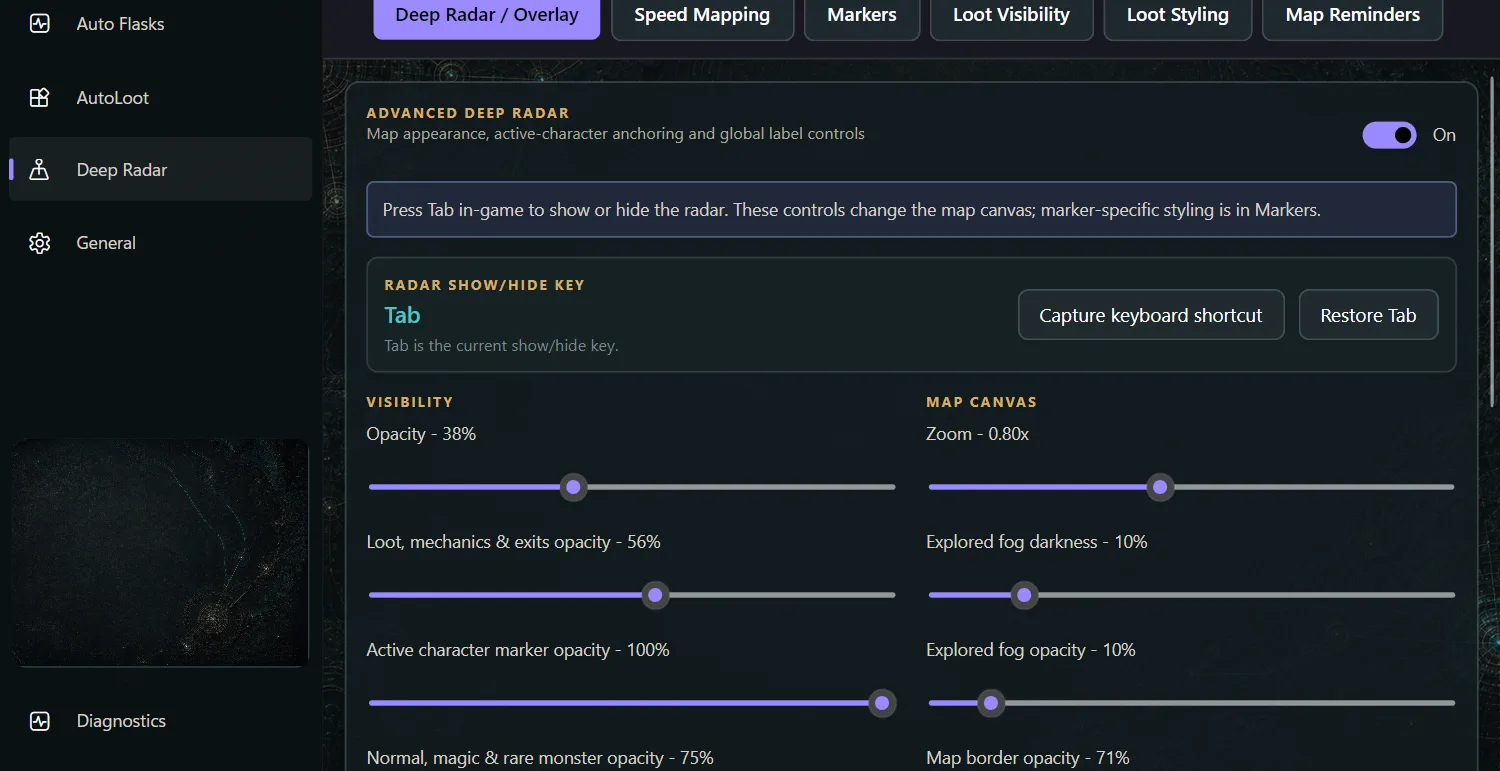Click Capture keyboard shortcut button

[x=1151, y=315]
